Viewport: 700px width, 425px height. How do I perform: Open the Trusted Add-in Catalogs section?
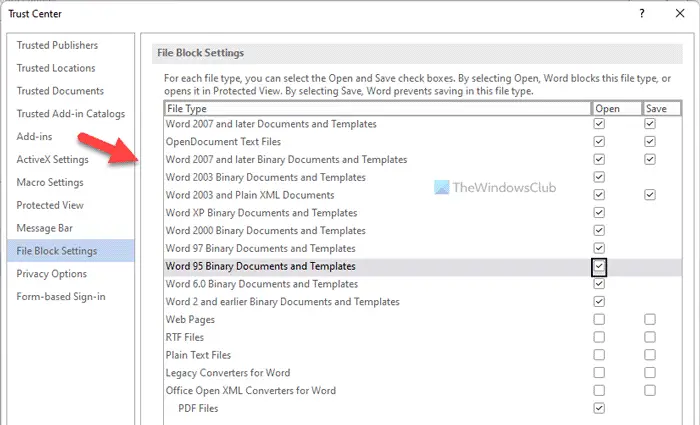(70, 114)
